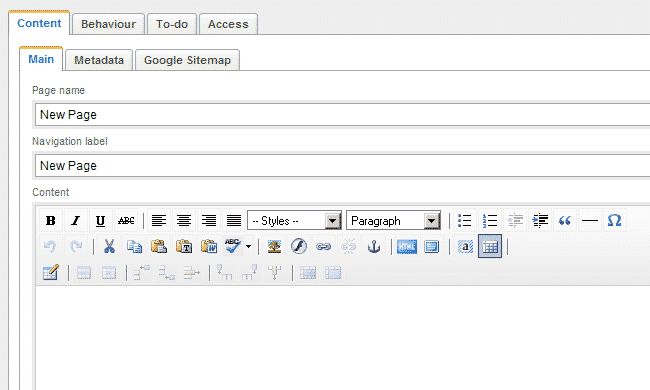Open the spell checker language arrow

pos(248,247)
